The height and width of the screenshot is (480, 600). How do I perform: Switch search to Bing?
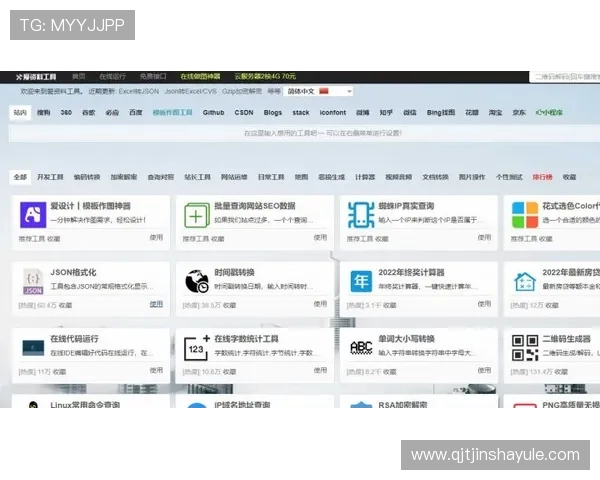click(x=441, y=113)
